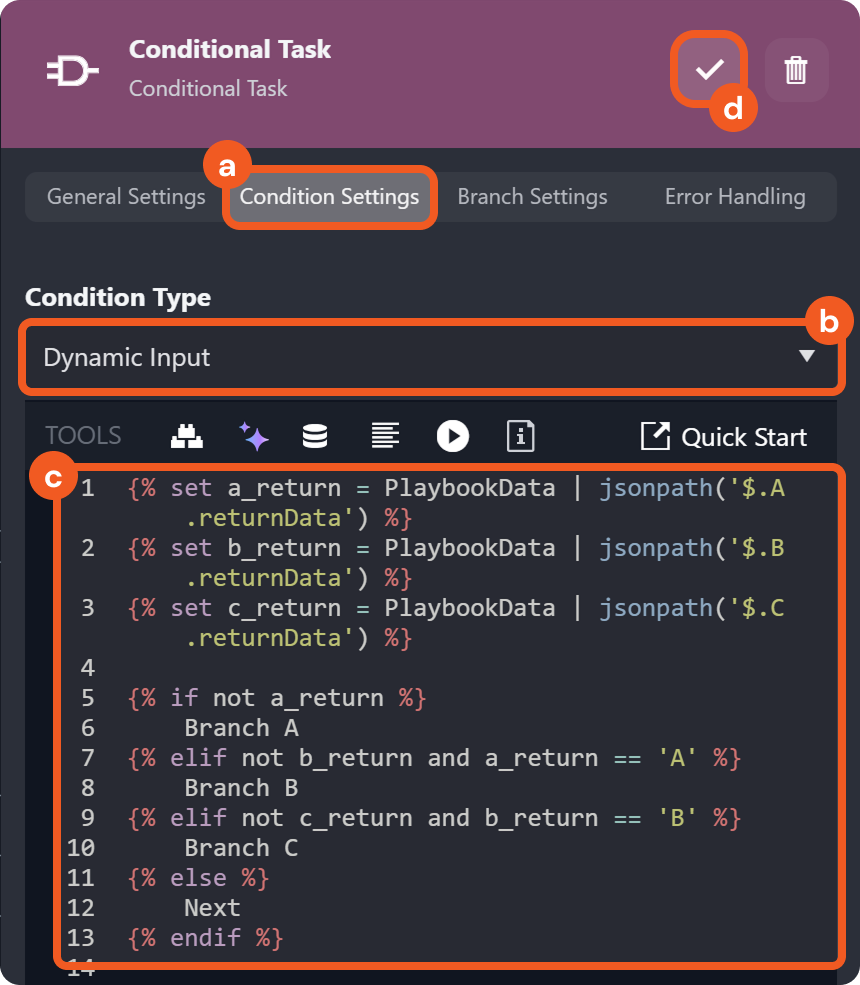
Task: Open the Branch Settings tab
Action: 532,197
